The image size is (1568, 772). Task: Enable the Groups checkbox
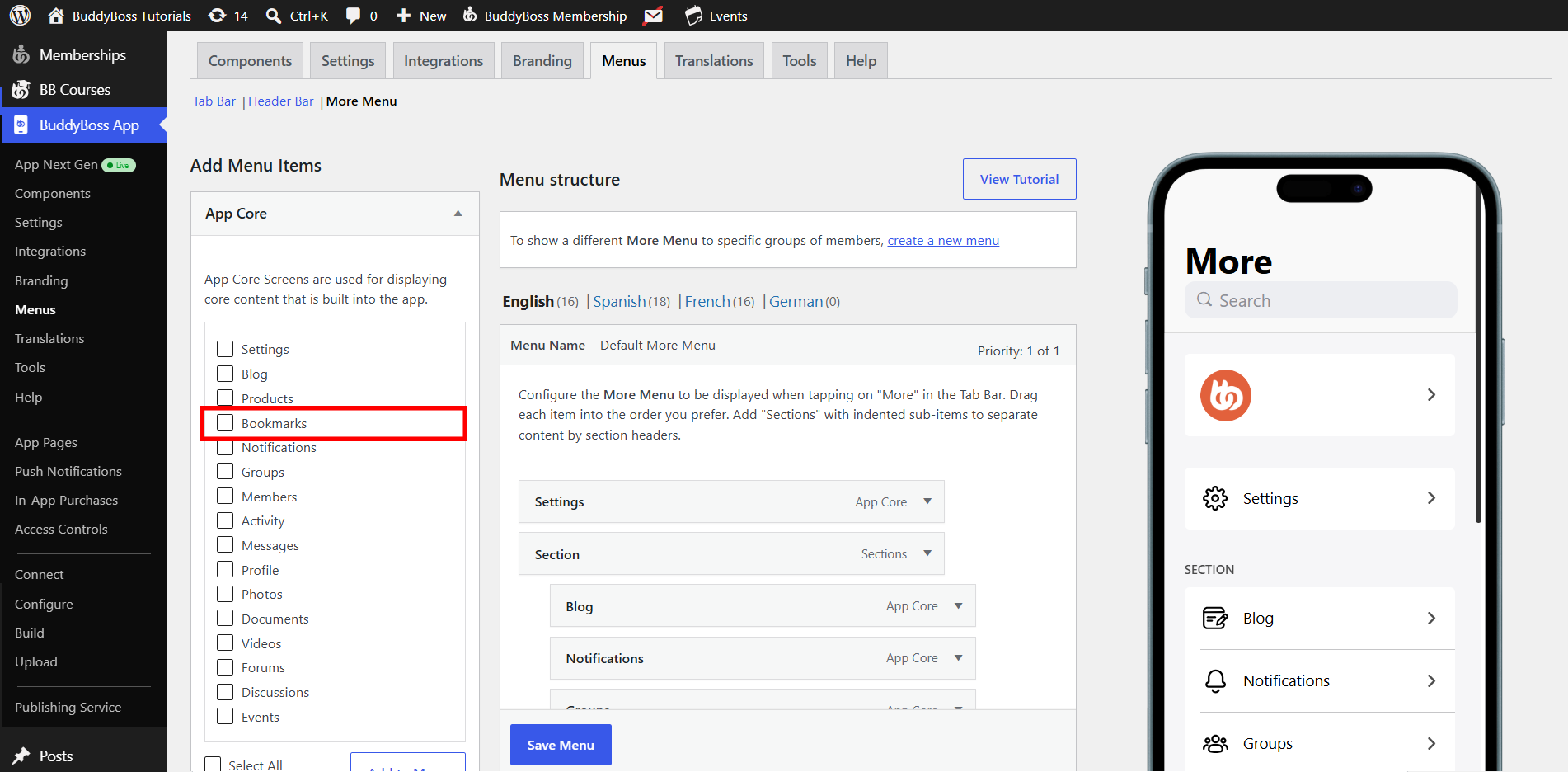[225, 471]
